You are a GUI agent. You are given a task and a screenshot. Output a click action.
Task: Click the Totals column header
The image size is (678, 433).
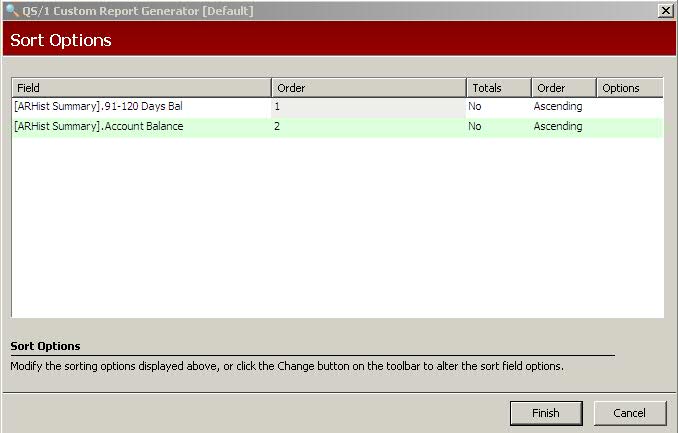coord(499,88)
